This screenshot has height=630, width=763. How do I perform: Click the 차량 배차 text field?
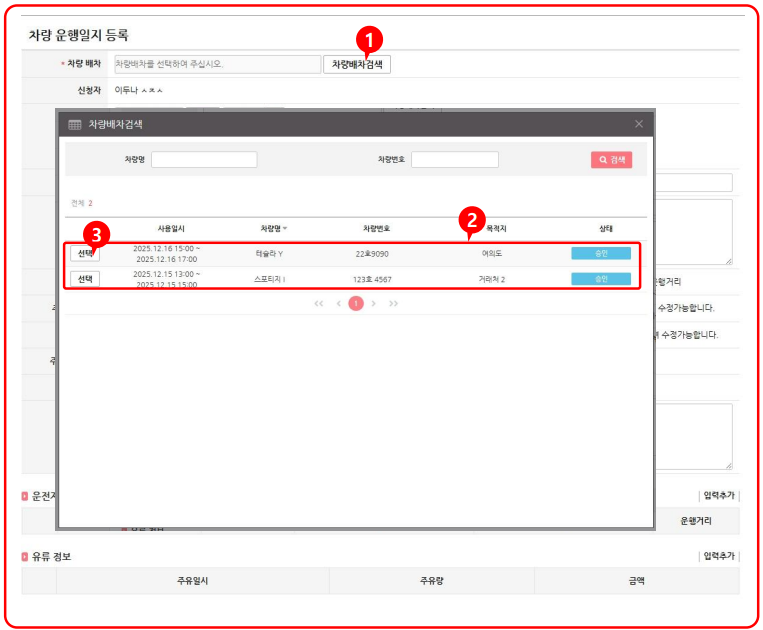click(217, 64)
